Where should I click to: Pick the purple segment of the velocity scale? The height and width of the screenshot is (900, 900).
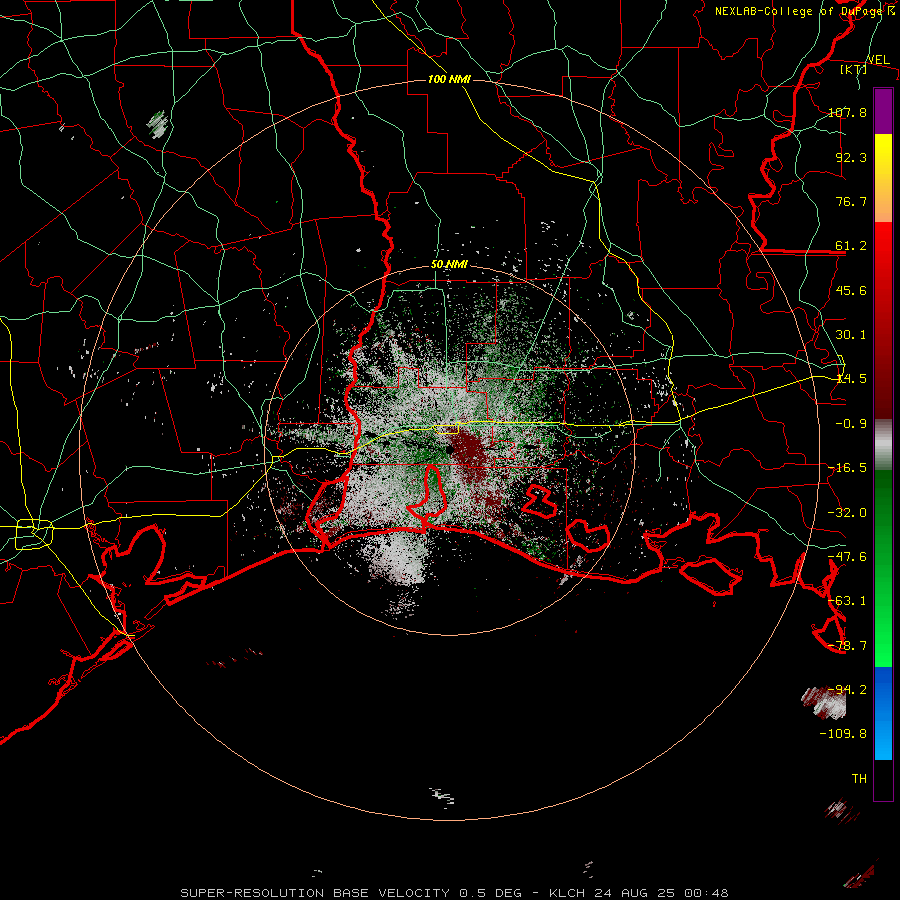pos(883,111)
